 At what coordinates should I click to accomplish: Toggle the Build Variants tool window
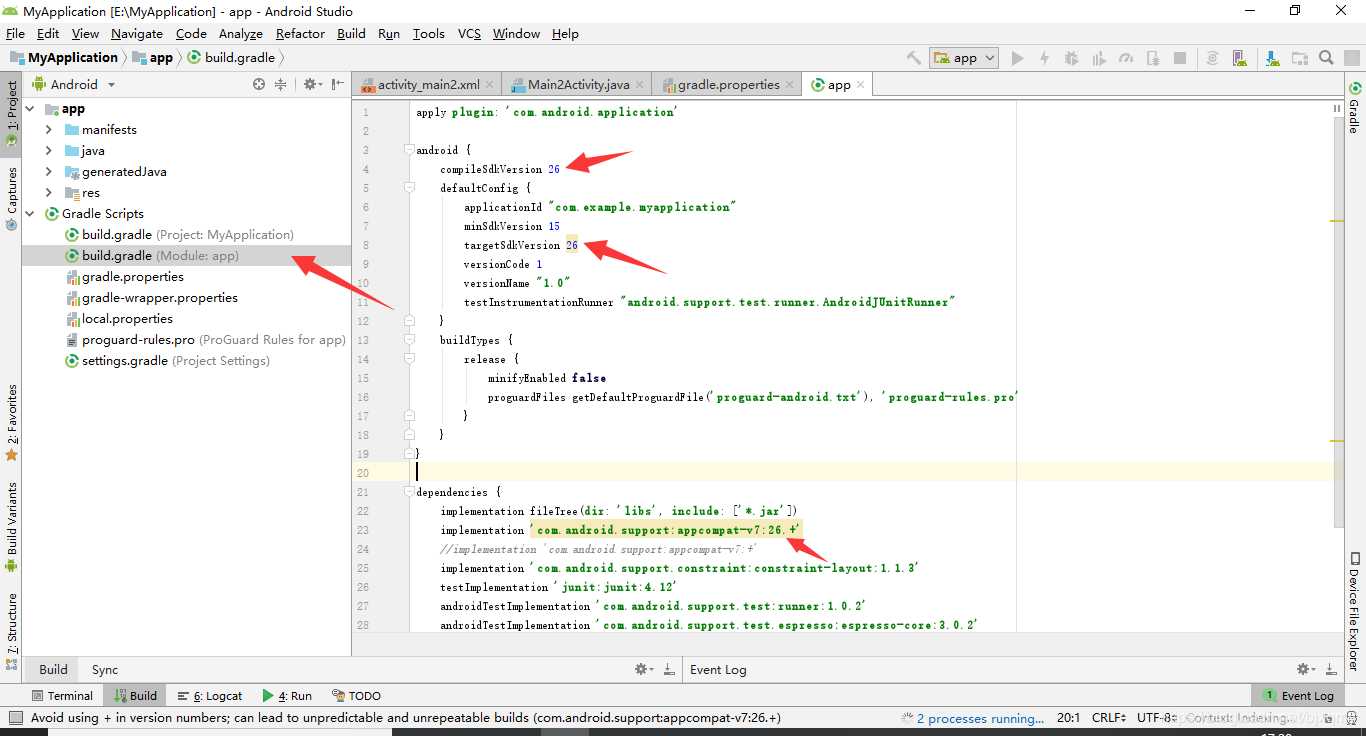[12, 527]
